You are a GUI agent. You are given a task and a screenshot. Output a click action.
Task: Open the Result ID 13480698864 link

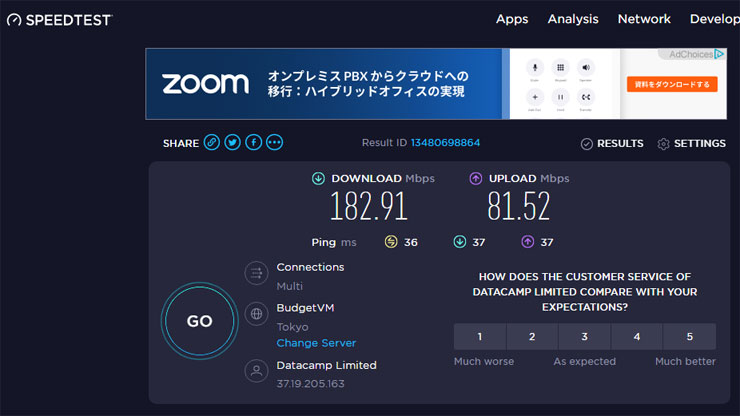[x=445, y=143]
